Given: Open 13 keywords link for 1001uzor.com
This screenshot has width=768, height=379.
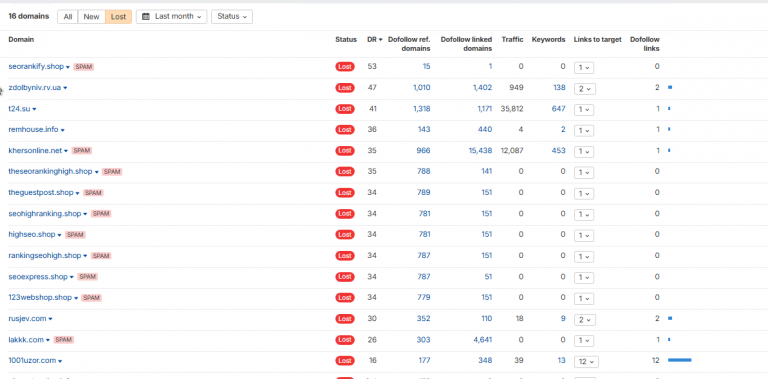Looking at the screenshot, I should [x=561, y=361].
